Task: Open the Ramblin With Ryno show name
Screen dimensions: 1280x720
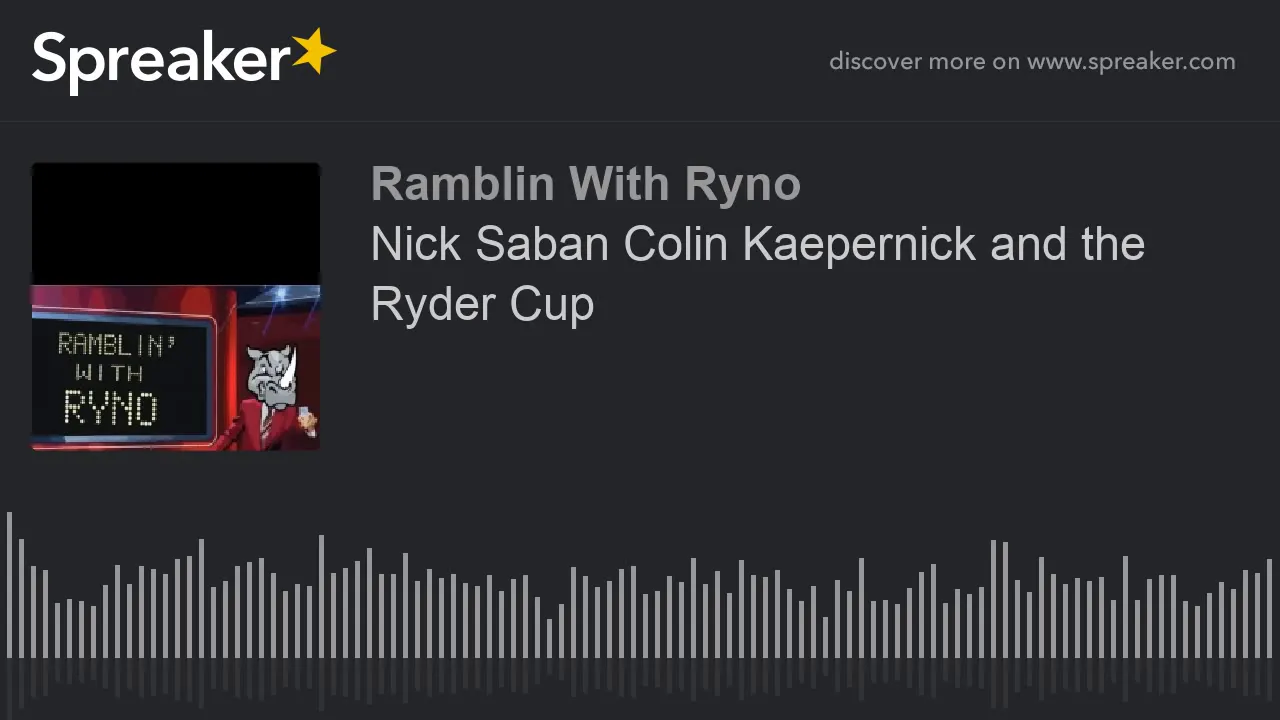Action: (x=586, y=184)
